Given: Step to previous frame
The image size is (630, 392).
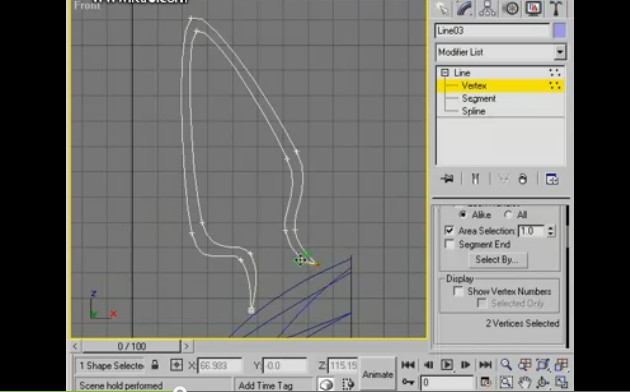Looking at the screenshot, I should click(428, 365).
